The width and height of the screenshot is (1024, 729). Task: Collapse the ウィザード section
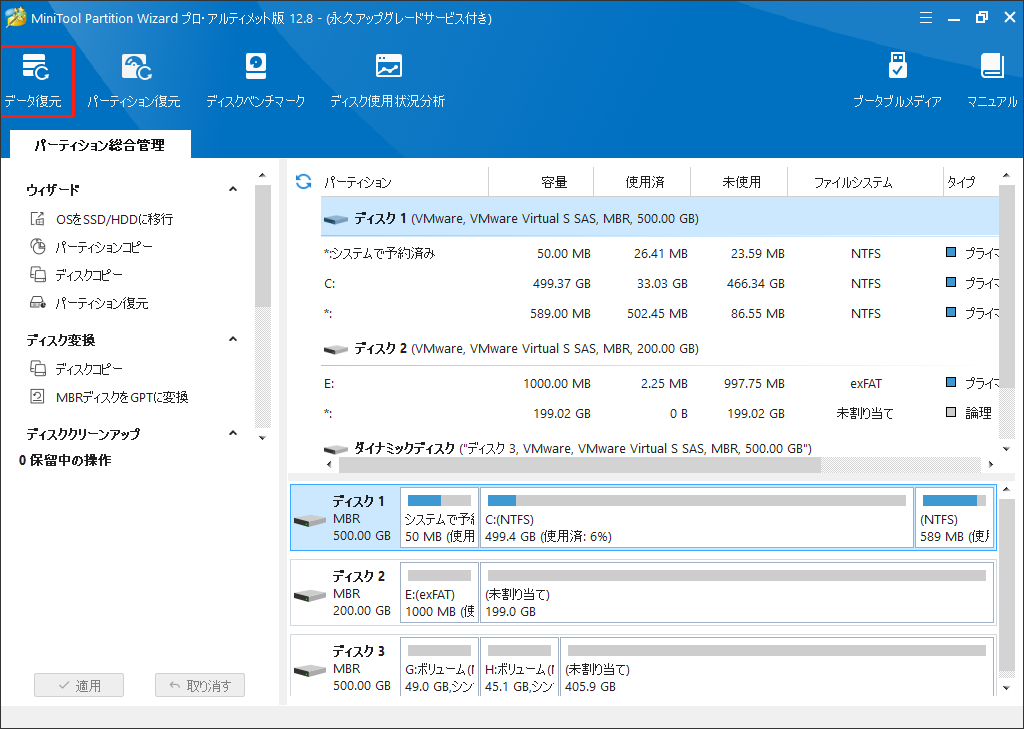coord(232,188)
